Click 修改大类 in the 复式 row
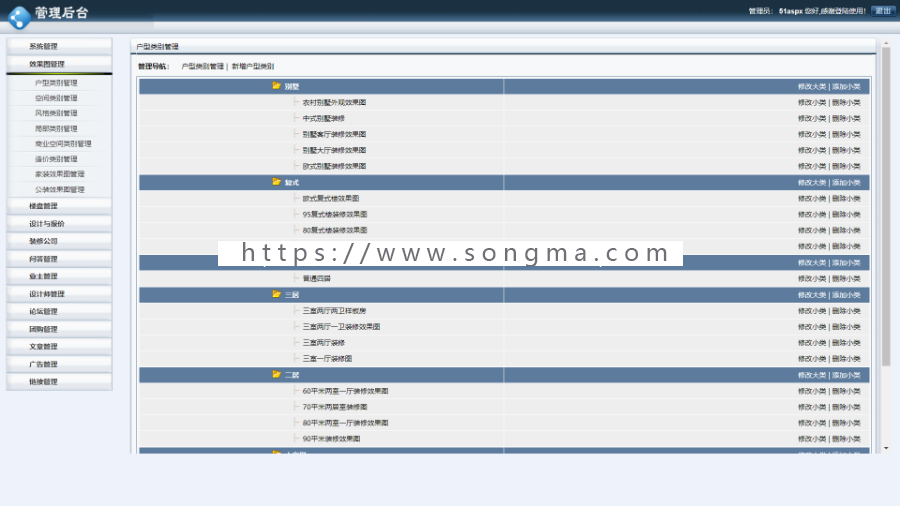900x506 pixels. tap(812, 182)
